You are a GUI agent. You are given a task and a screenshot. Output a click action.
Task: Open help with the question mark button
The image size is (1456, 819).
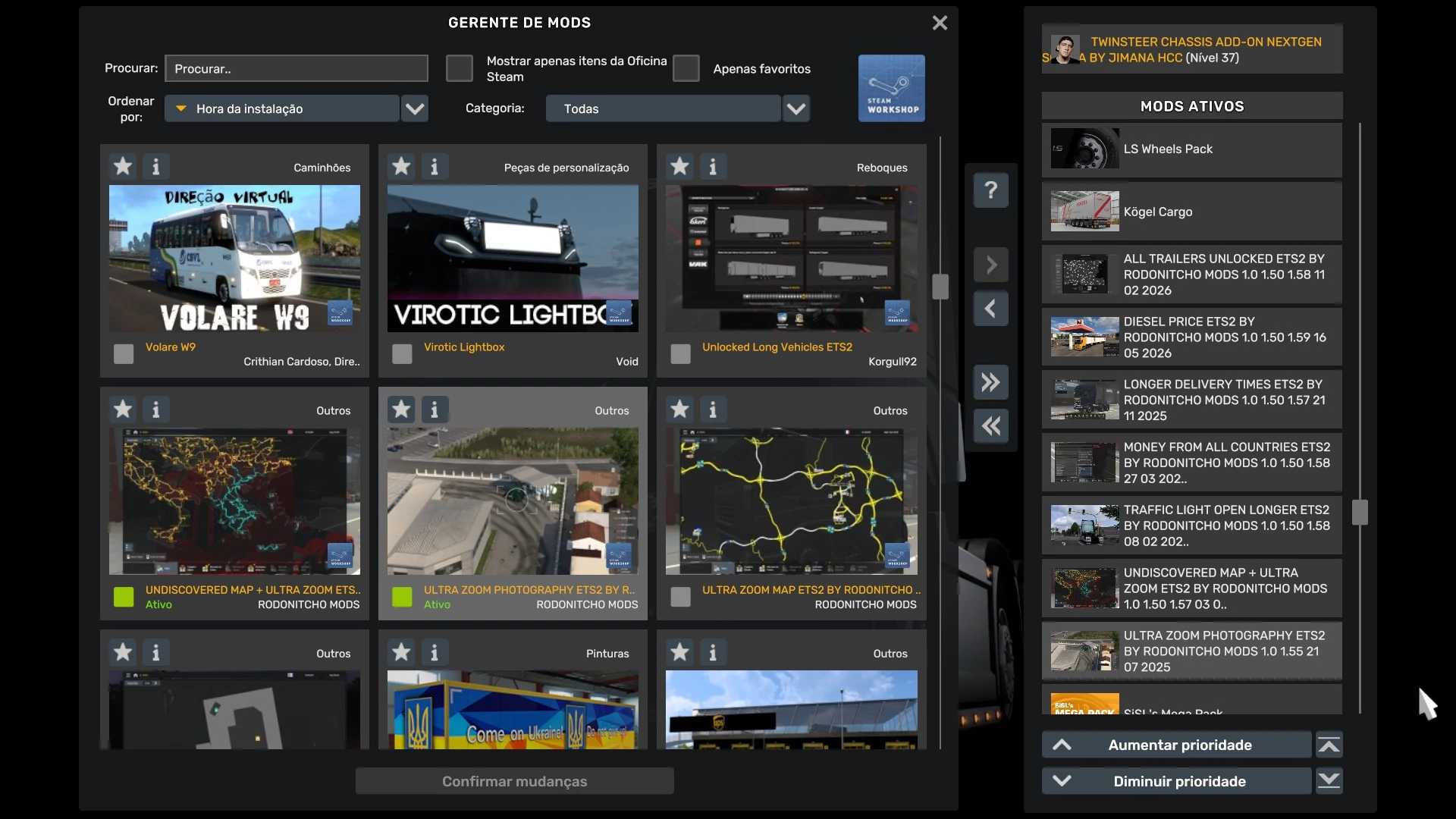[x=991, y=190]
